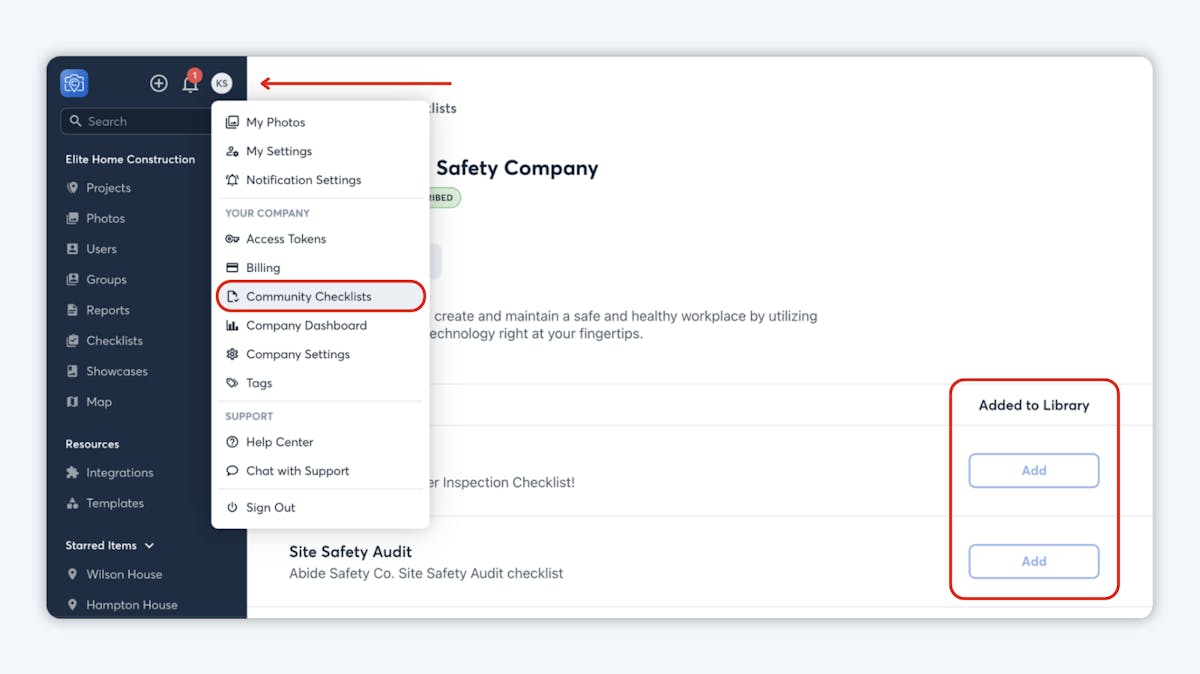The height and width of the screenshot is (674, 1200).
Task: Click the Notification Settings bell icon
Action: click(232, 180)
